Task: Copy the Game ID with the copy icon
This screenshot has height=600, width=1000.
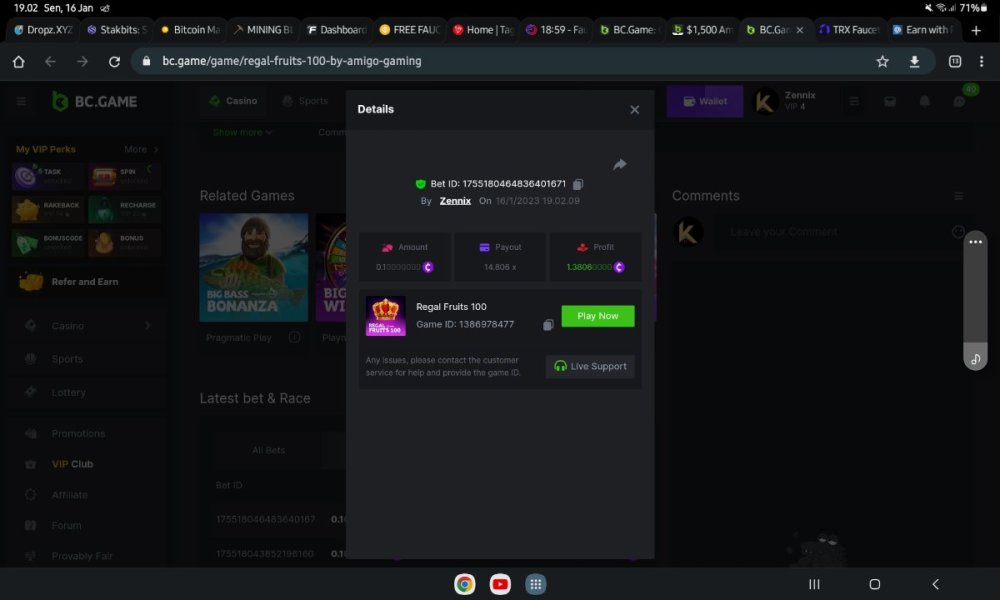Action: (x=547, y=325)
